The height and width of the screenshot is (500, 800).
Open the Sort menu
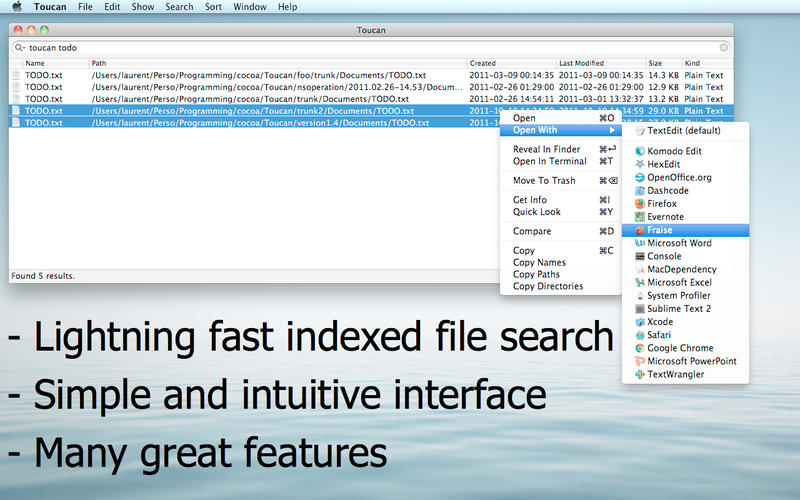[213, 7]
